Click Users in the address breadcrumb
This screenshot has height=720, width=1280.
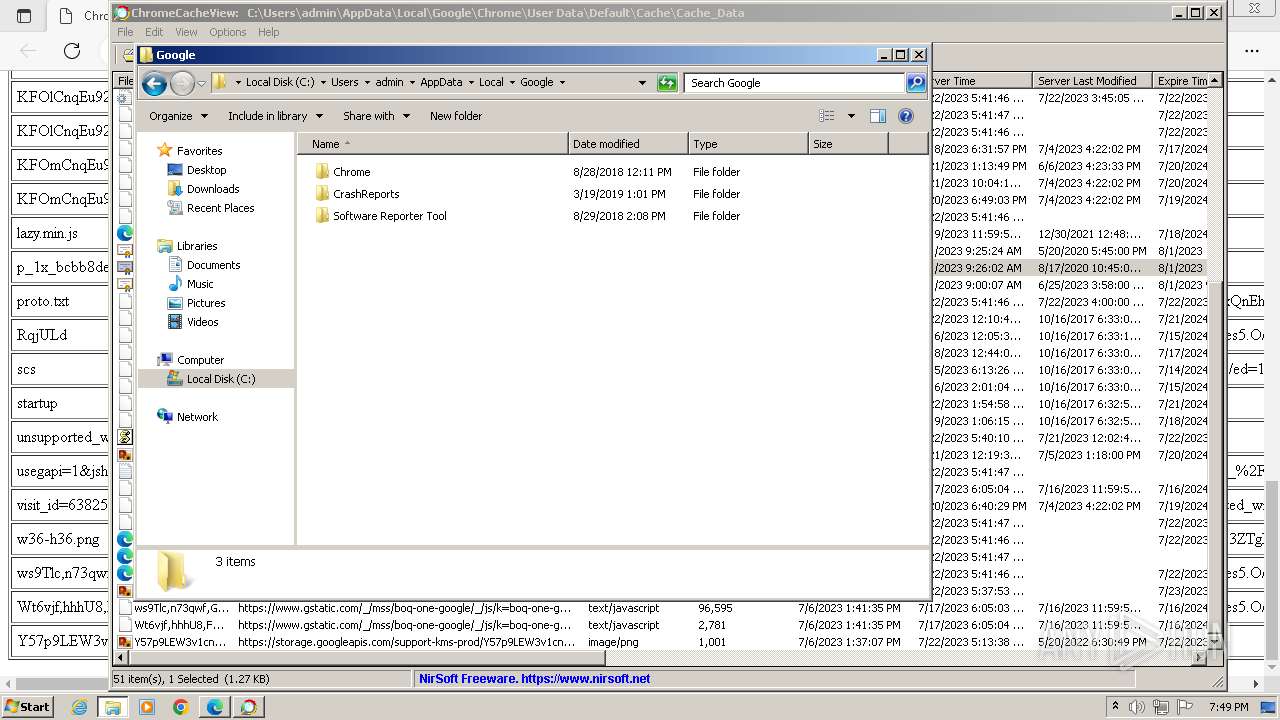click(344, 83)
